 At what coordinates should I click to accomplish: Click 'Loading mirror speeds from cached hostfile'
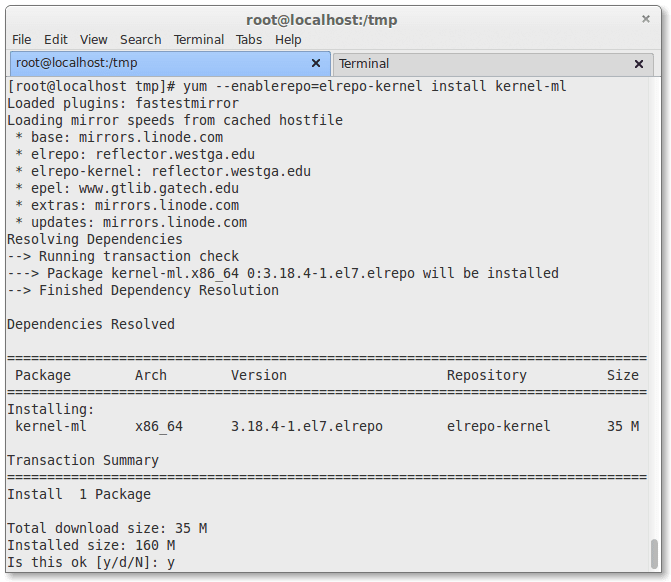(x=175, y=120)
